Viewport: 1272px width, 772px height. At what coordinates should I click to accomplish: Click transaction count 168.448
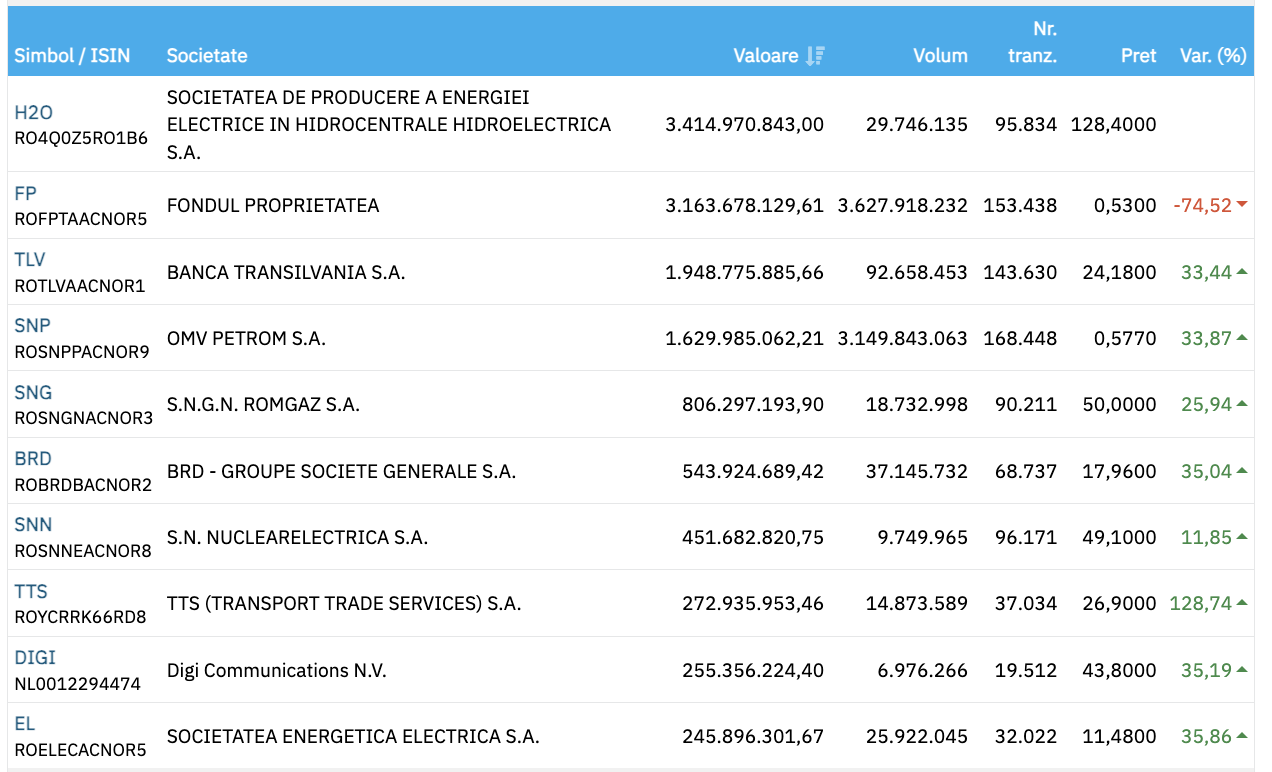[1021, 338]
